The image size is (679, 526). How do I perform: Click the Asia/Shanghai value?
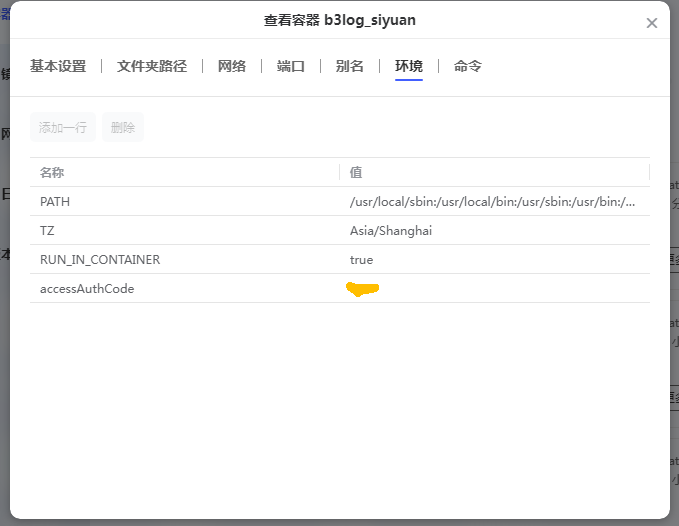click(x=391, y=231)
